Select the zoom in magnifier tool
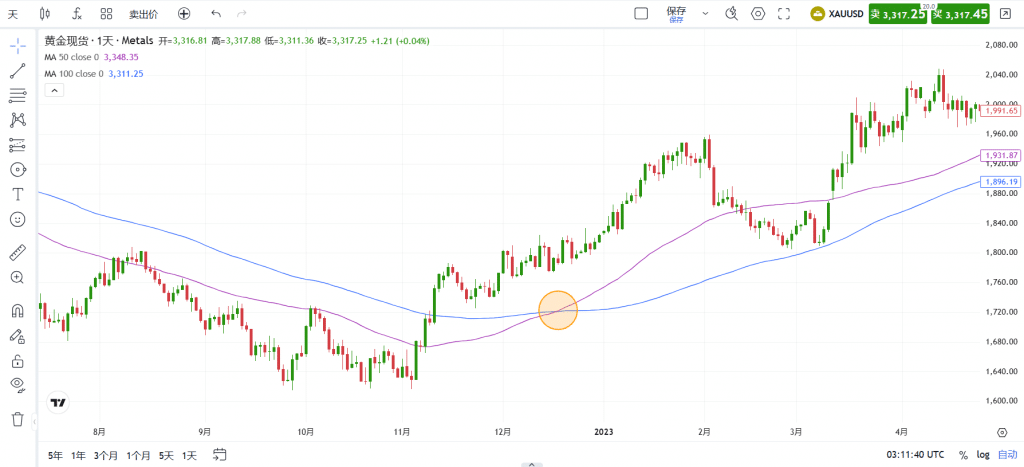1024x467 pixels. [18, 278]
